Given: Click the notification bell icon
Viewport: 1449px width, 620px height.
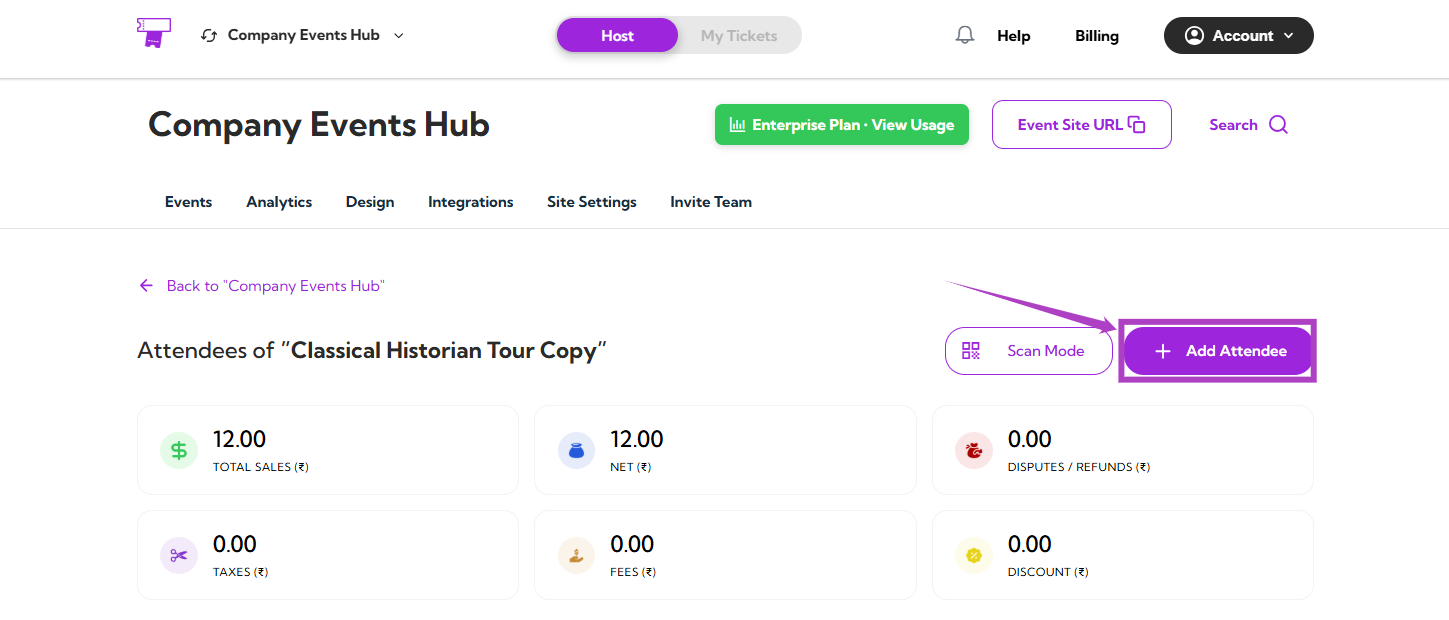Looking at the screenshot, I should 963,35.
